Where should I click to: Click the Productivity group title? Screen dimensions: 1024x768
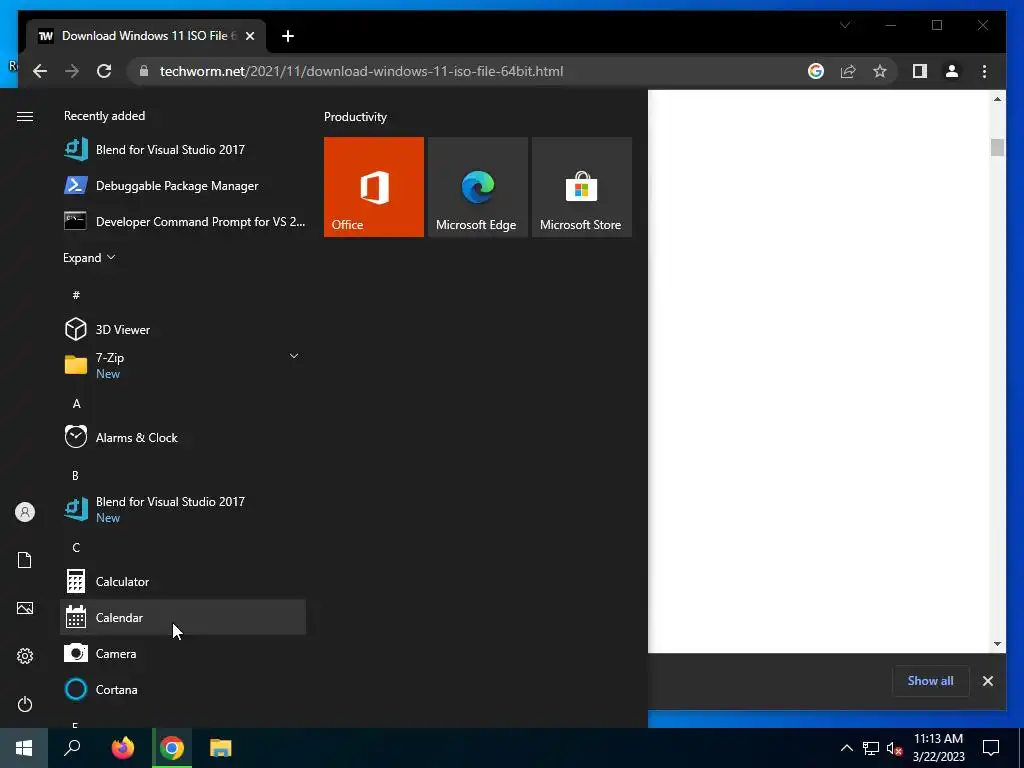tap(355, 117)
